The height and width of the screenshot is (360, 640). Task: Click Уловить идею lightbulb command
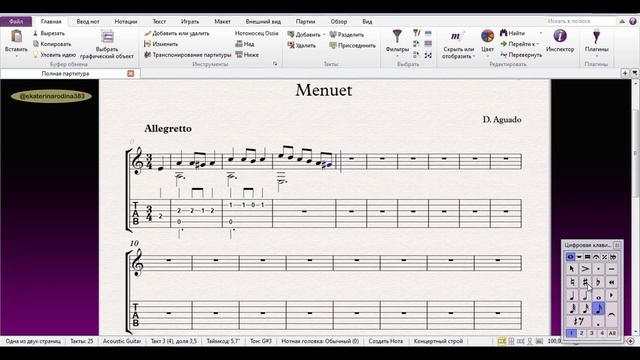coord(54,55)
